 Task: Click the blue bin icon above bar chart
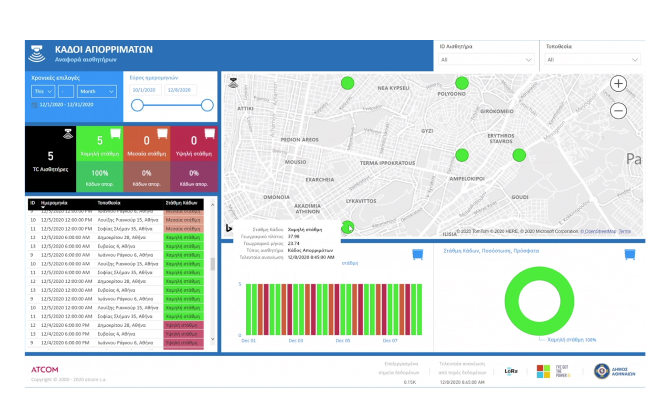tap(418, 254)
